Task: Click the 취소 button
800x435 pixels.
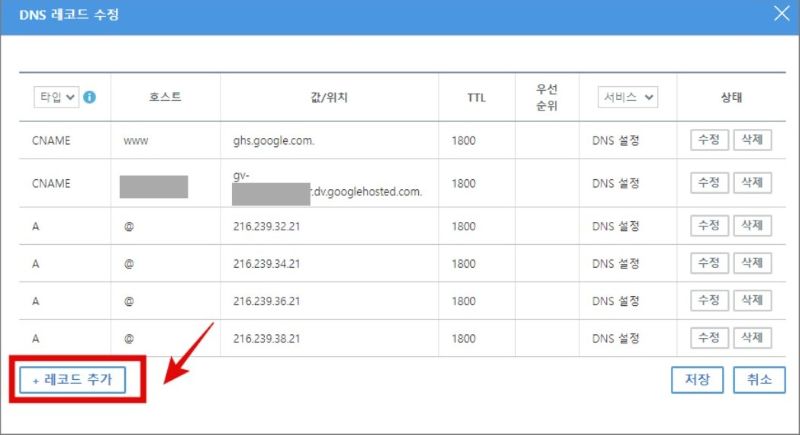Action: tap(759, 380)
